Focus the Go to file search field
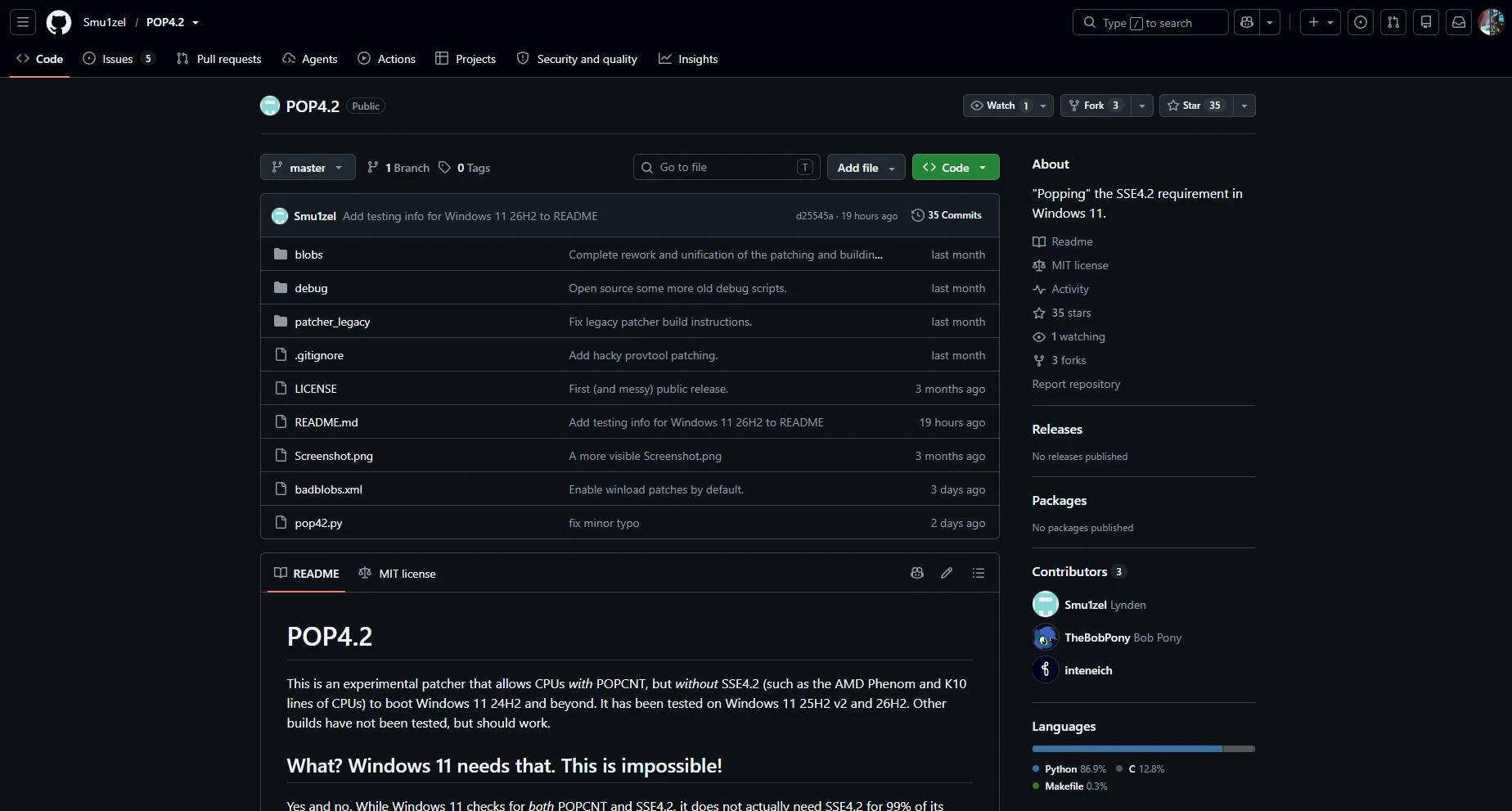Image resolution: width=1512 pixels, height=811 pixels. coord(725,167)
